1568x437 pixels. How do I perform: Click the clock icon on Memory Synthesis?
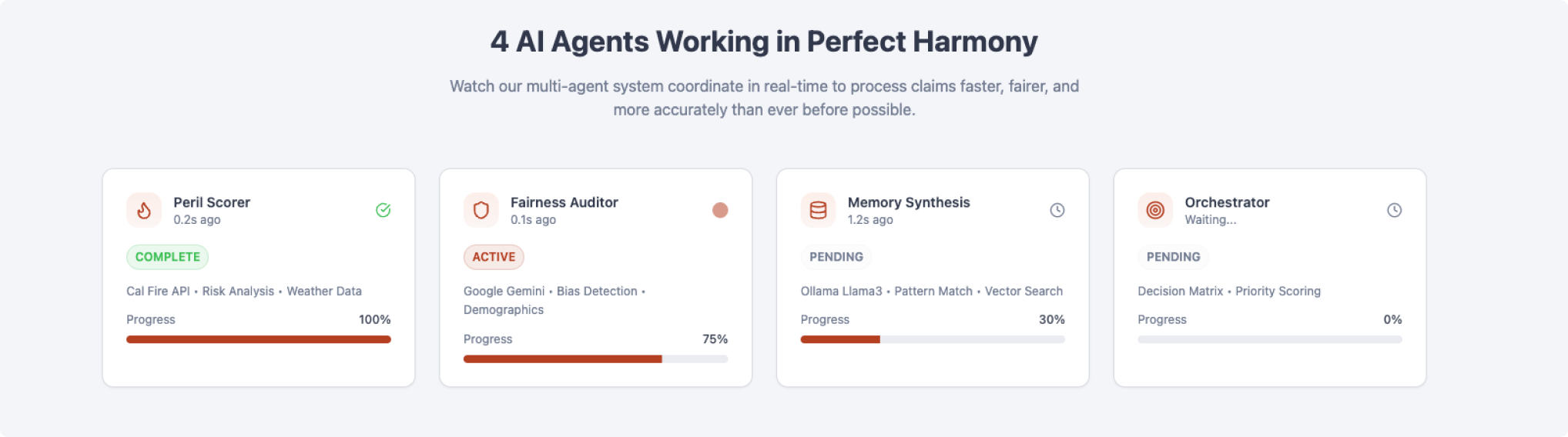[x=1057, y=210]
